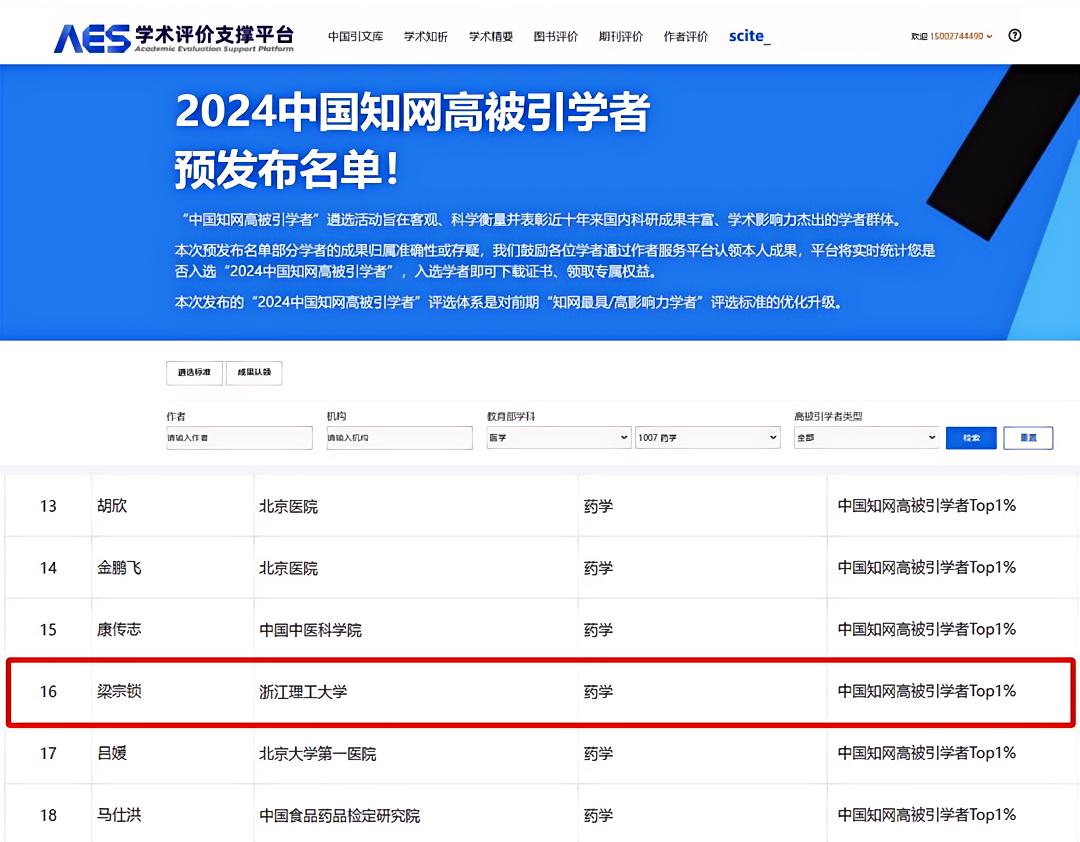Switch to the 期刊评价 section

click(x=621, y=37)
